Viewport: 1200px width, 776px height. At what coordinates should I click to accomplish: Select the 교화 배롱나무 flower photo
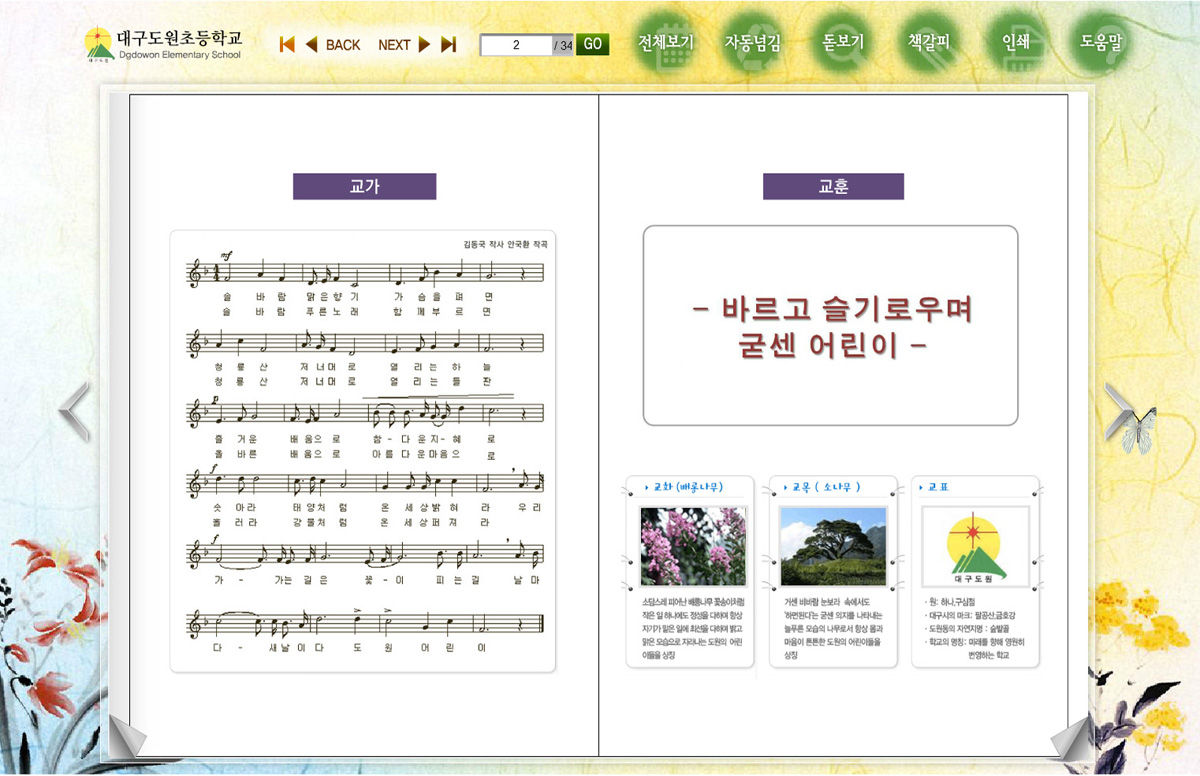[692, 546]
